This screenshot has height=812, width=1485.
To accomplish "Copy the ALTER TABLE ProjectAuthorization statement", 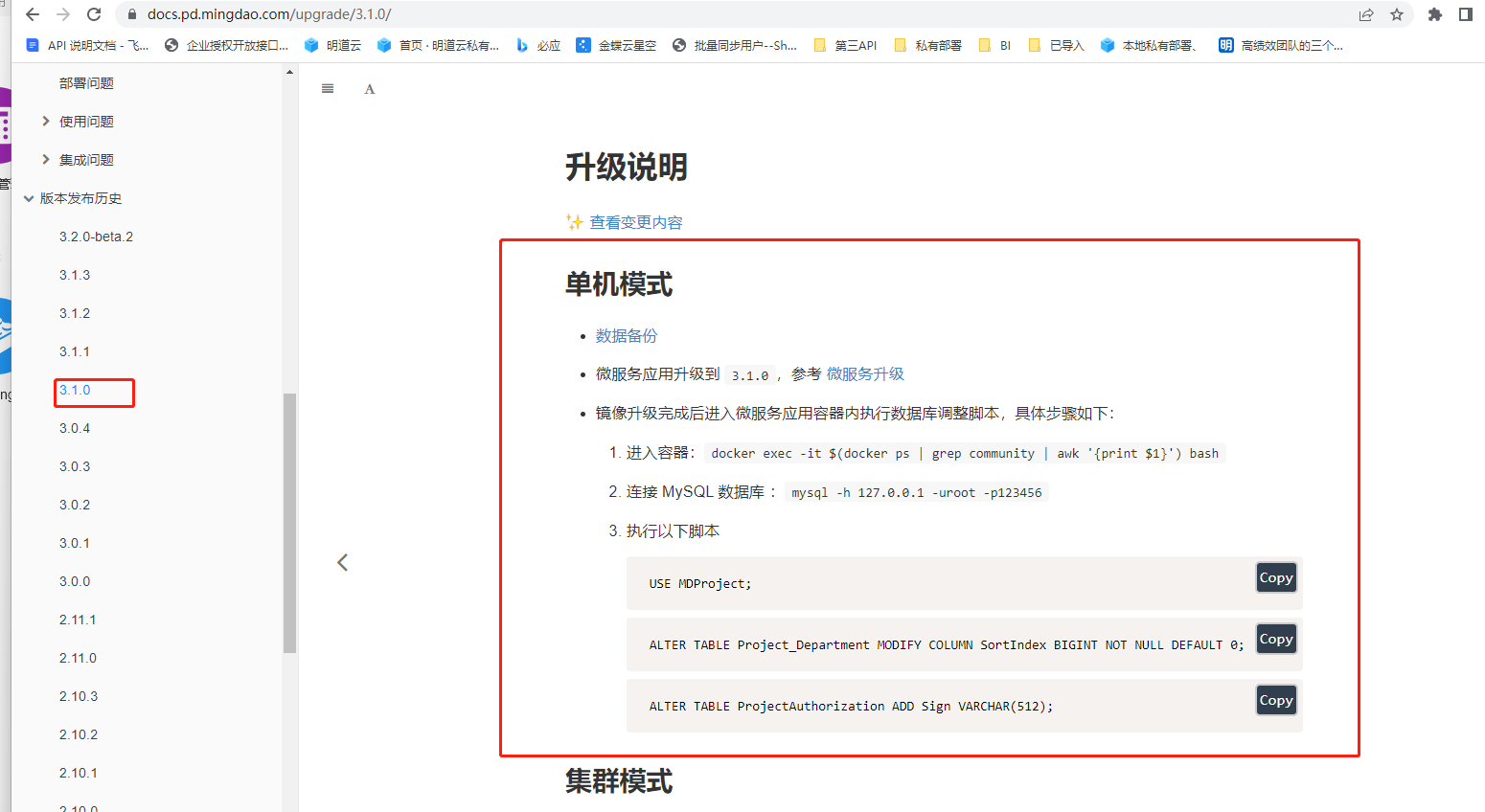I will (x=1276, y=700).
